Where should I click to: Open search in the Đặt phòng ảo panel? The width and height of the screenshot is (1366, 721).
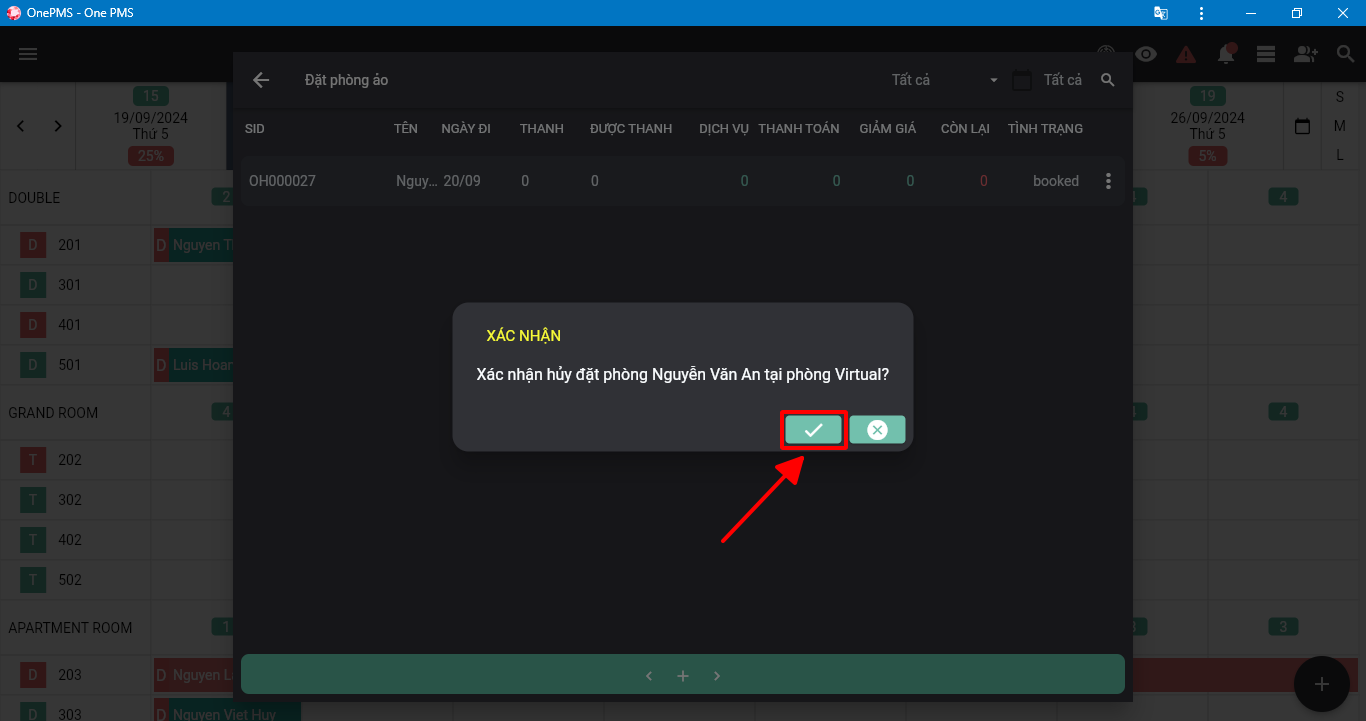1107,80
